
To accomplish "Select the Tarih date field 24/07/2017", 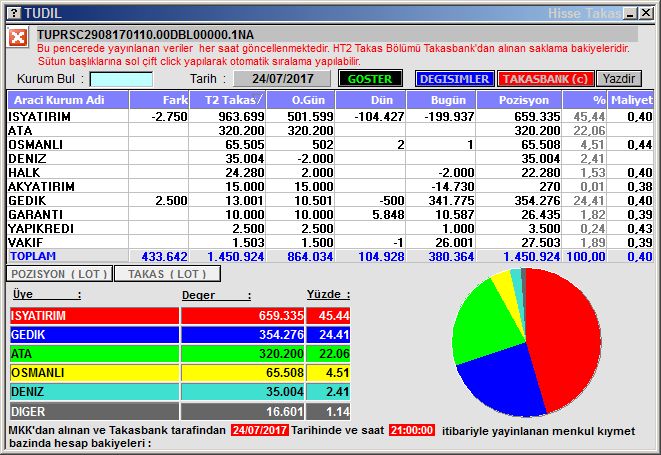I will pyautogui.click(x=282, y=79).
